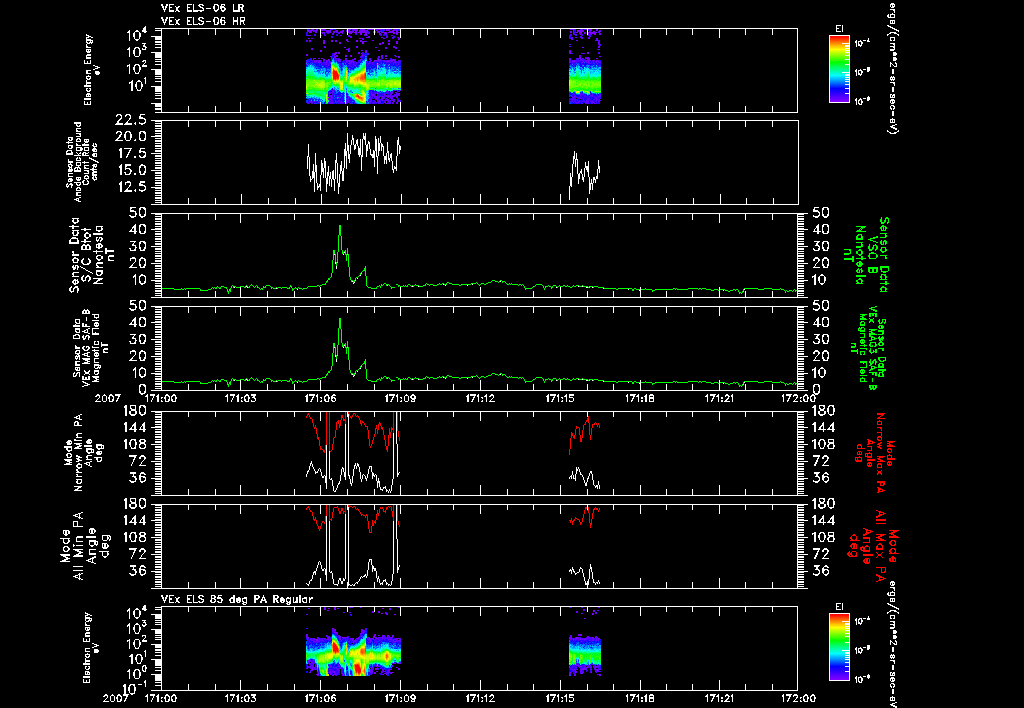
Task: Click the '22.5' count rate tick label
Action: click(131, 120)
